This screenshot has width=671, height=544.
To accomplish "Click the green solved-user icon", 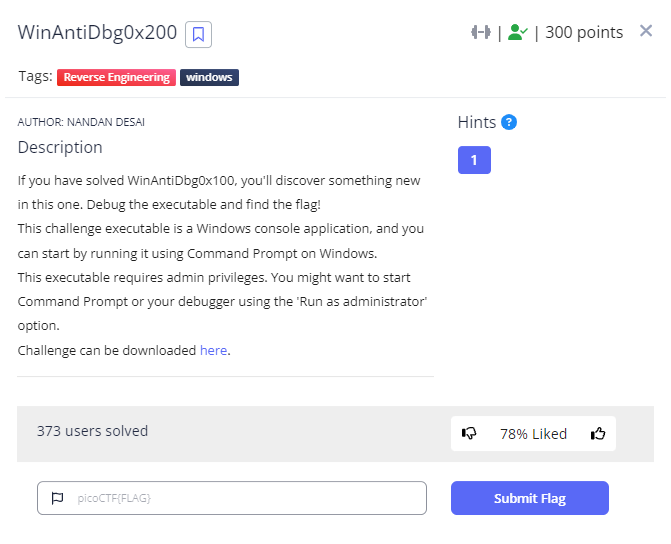I will (x=517, y=32).
